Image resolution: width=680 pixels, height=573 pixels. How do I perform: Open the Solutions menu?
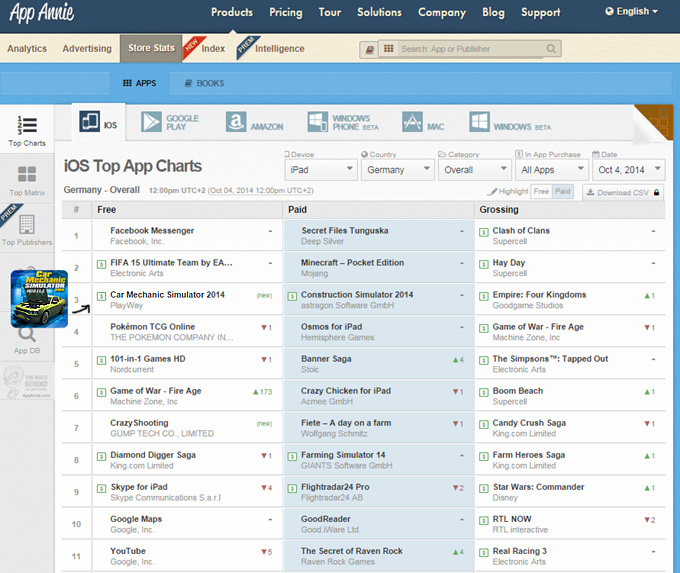(379, 12)
